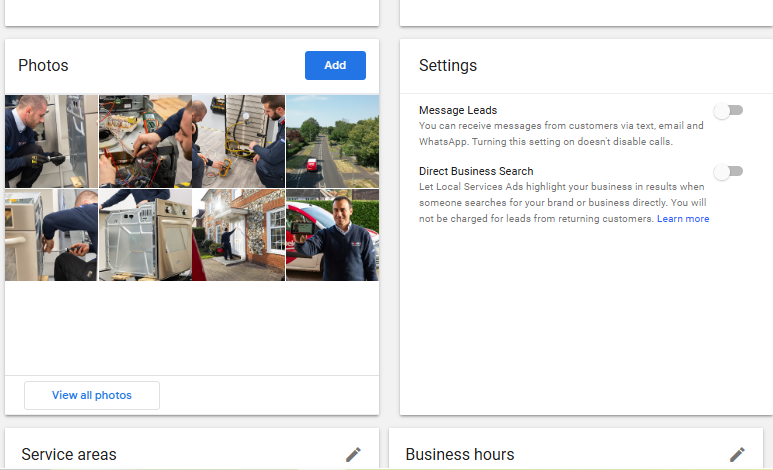Viewport: 773px width, 470px height.
Task: Click the pencil icon beside Service areas
Action: pyautogui.click(x=353, y=454)
